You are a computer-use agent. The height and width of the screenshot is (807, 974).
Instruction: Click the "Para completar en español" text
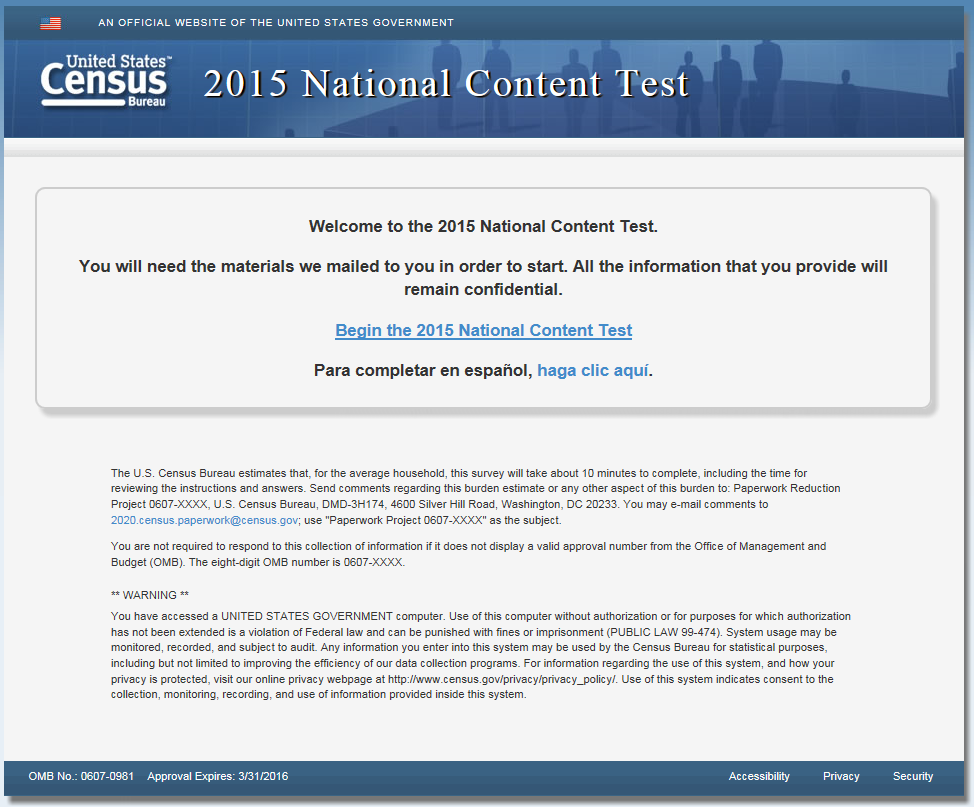[x=422, y=370]
